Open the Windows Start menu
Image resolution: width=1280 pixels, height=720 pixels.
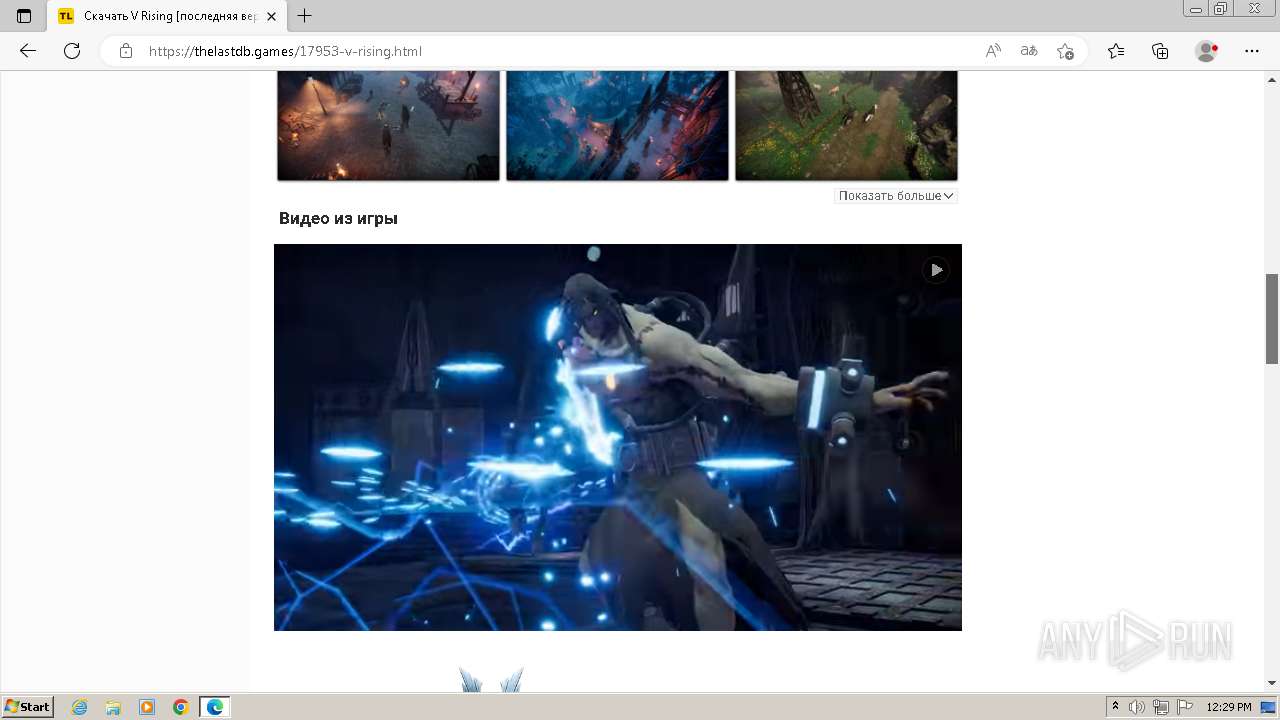tap(27, 707)
